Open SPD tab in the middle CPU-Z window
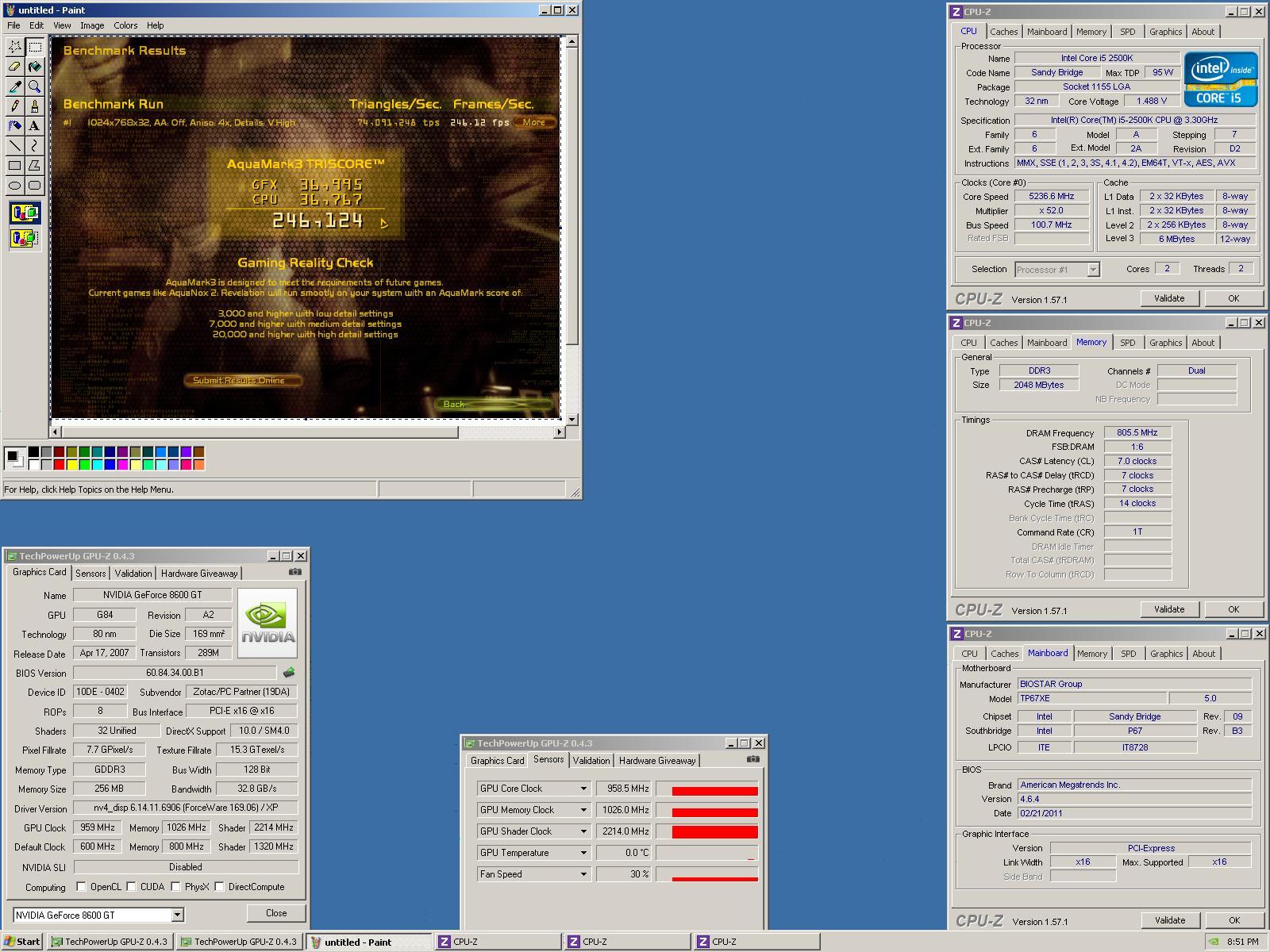 tap(1127, 343)
